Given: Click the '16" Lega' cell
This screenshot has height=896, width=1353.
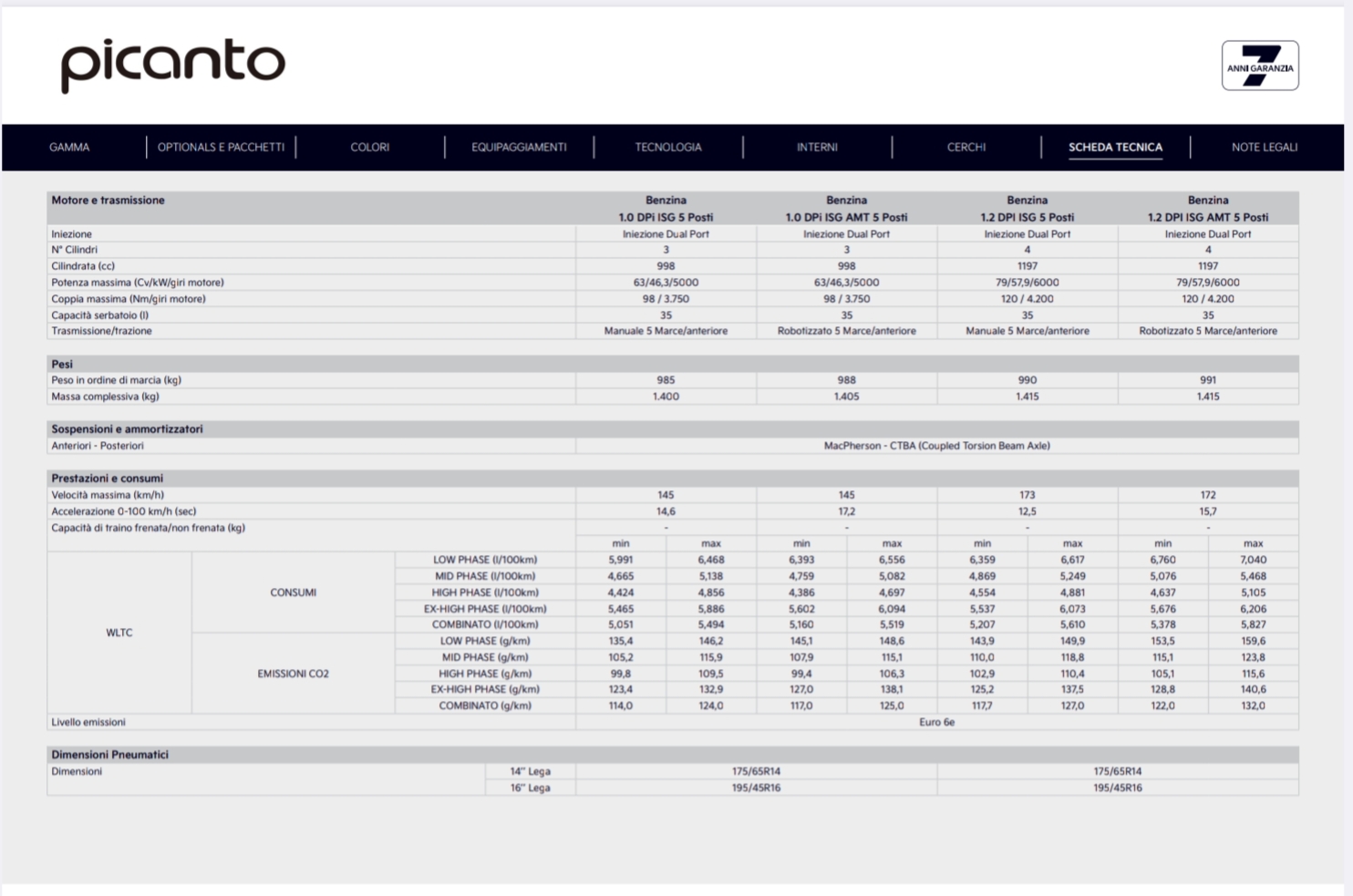Looking at the screenshot, I should (x=530, y=788).
